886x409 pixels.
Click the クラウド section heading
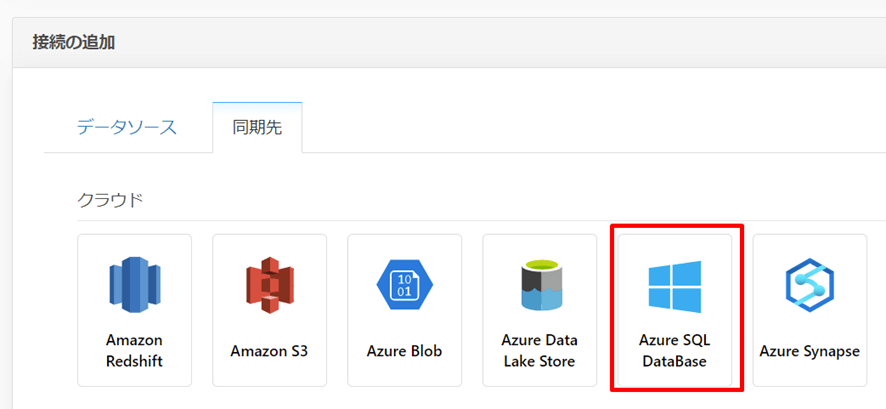coord(110,201)
